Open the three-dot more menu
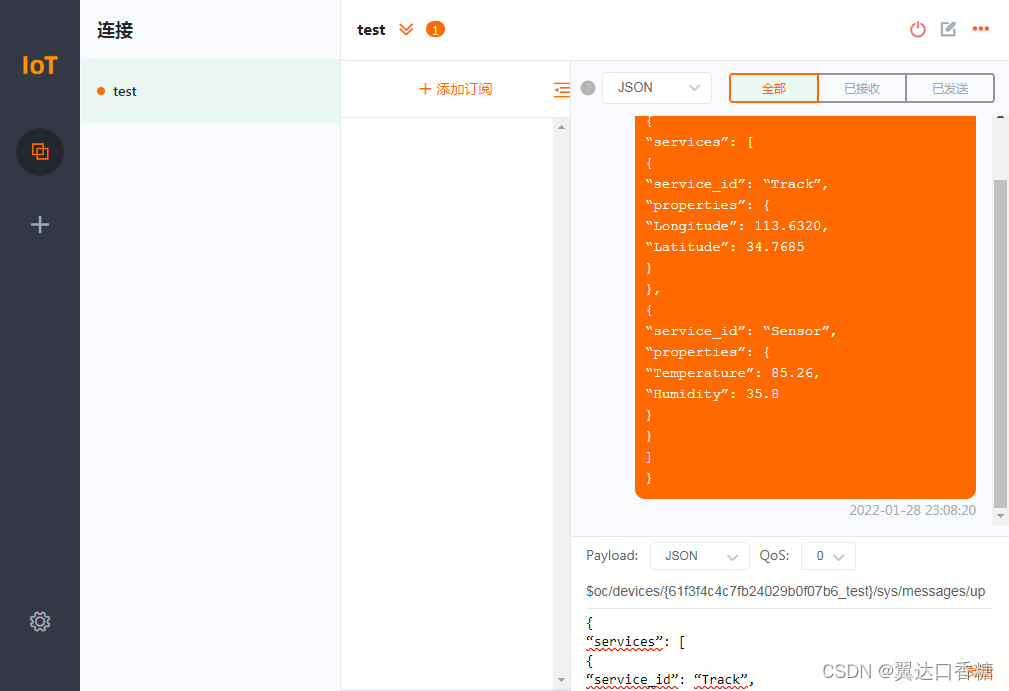This screenshot has height=691, width=1009. point(981,28)
